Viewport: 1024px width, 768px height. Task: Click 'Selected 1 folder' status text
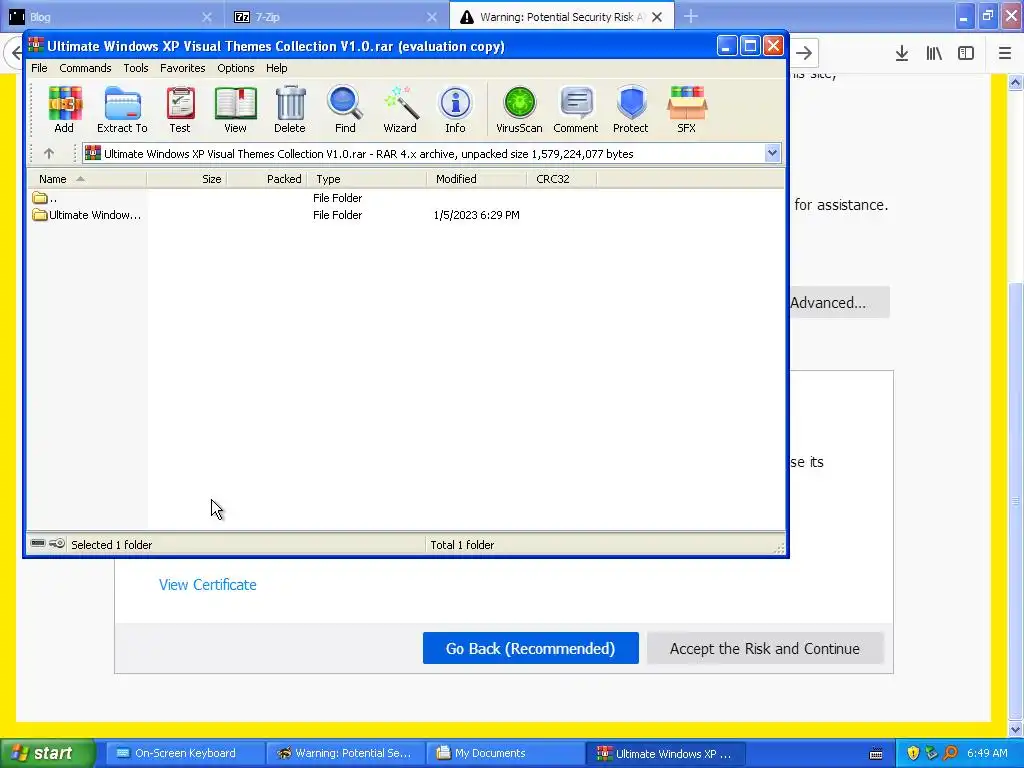[111, 545]
